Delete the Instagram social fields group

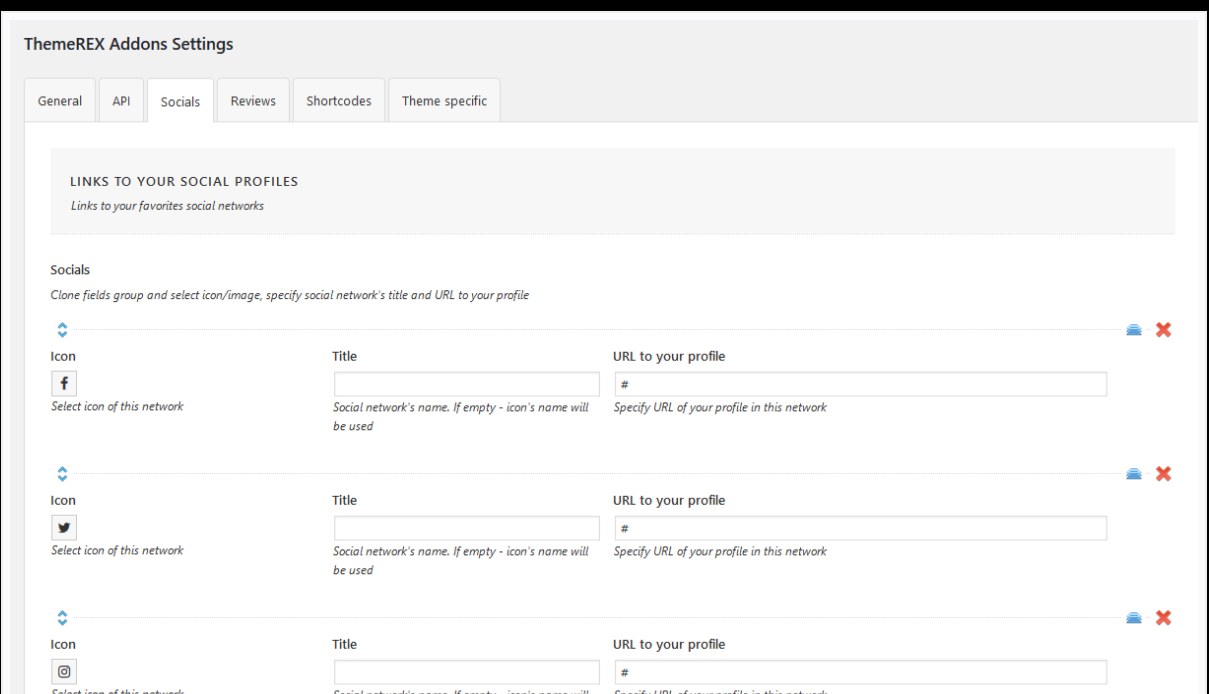[1163, 618]
